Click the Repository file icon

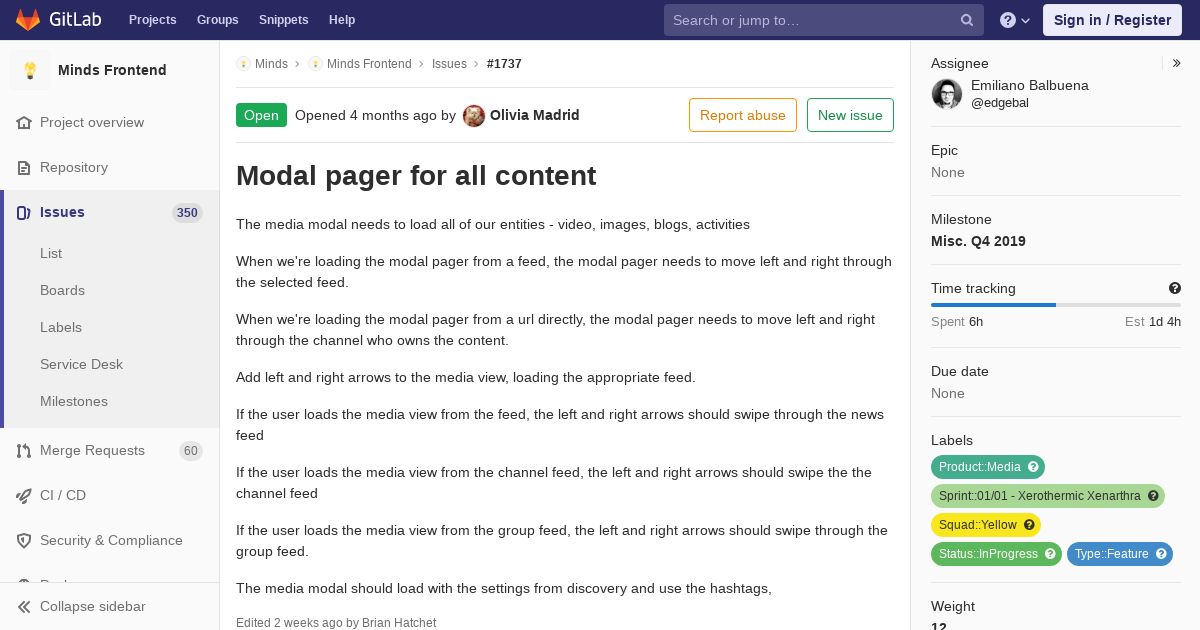click(24, 168)
